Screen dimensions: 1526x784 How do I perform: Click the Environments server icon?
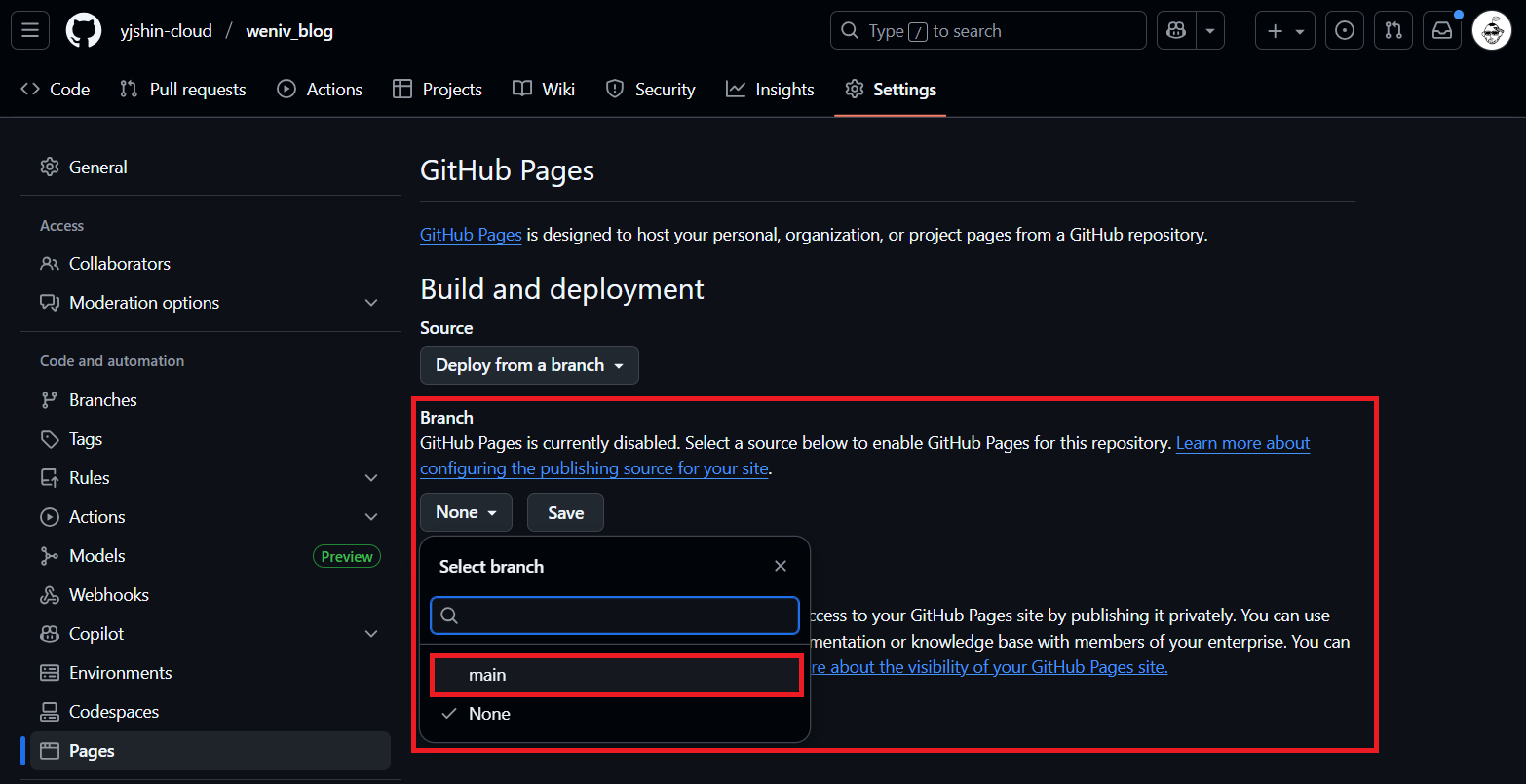[x=50, y=673]
